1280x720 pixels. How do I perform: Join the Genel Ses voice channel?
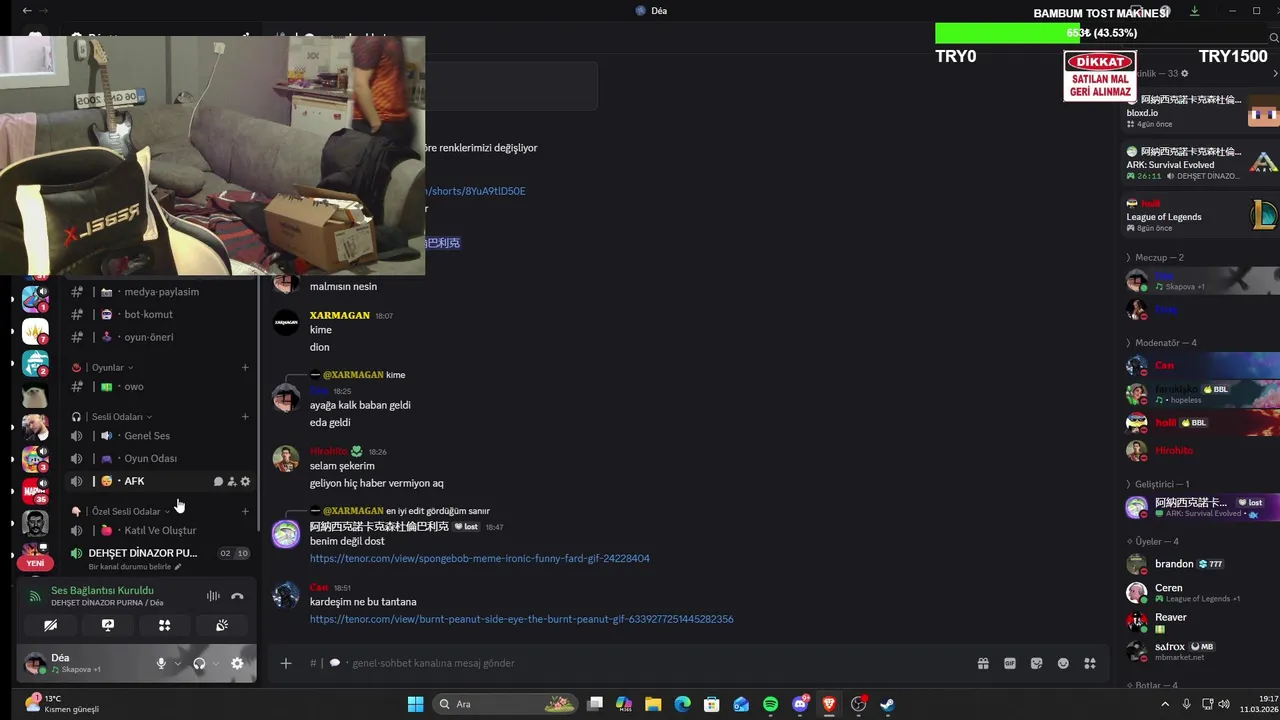coord(160,436)
